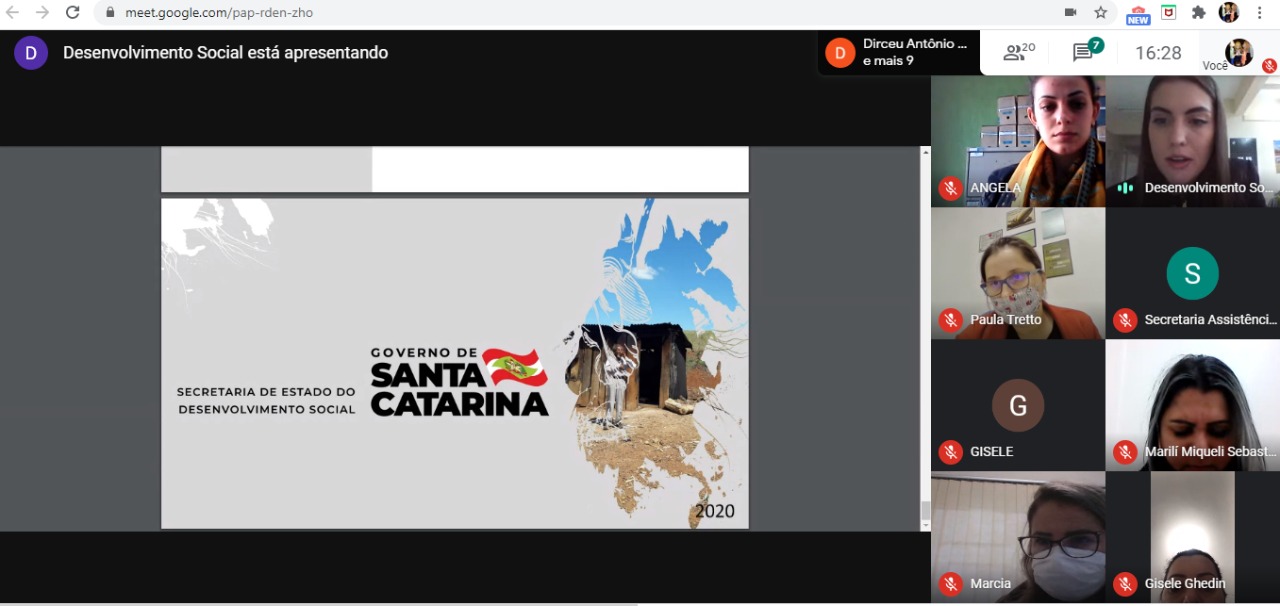Screen dimensions: 1280x606
Task: Click the 'Secretaria Assistênci...' name label
Action: pyautogui.click(x=1211, y=320)
